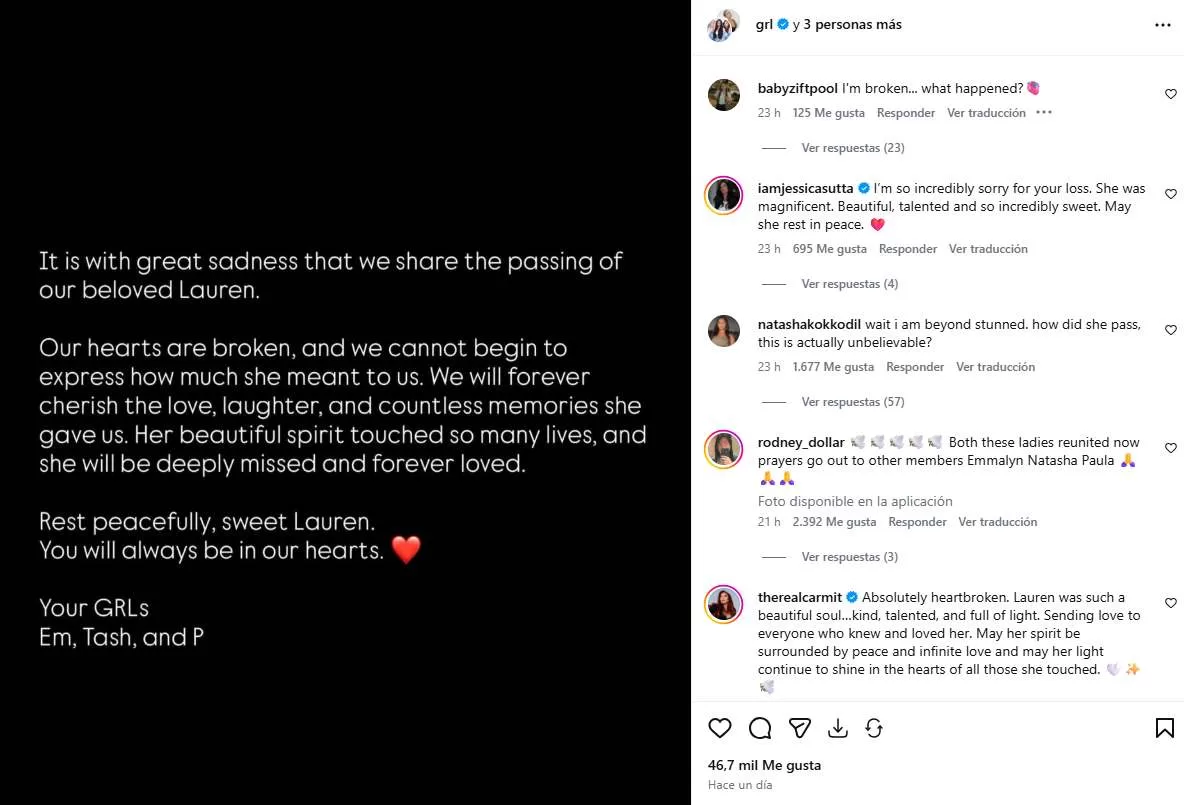Screen dimensions: 1184x805
Task: Expand Ver respuestas (4) replies
Action: (849, 284)
